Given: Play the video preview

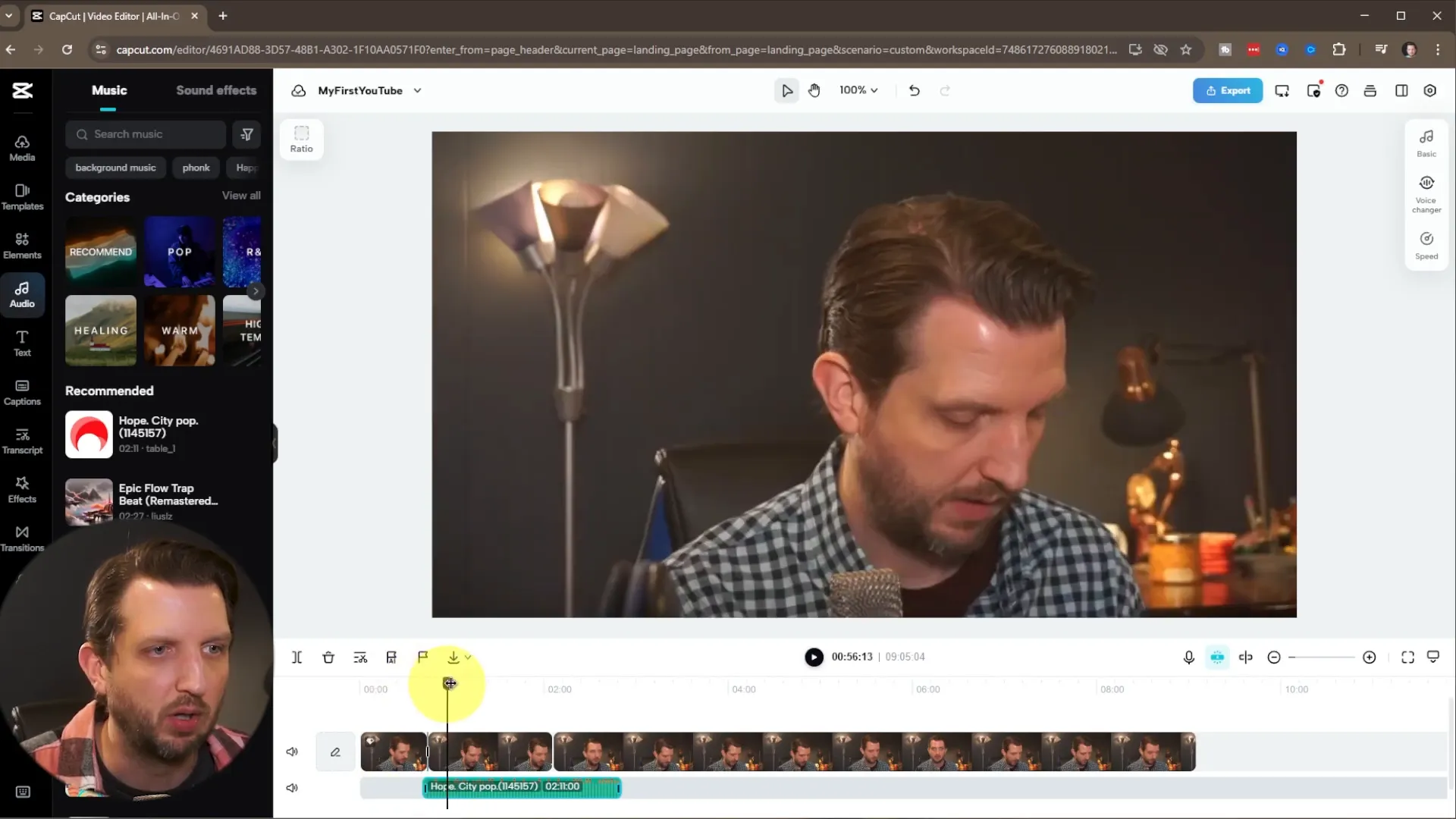Looking at the screenshot, I should pos(814,657).
